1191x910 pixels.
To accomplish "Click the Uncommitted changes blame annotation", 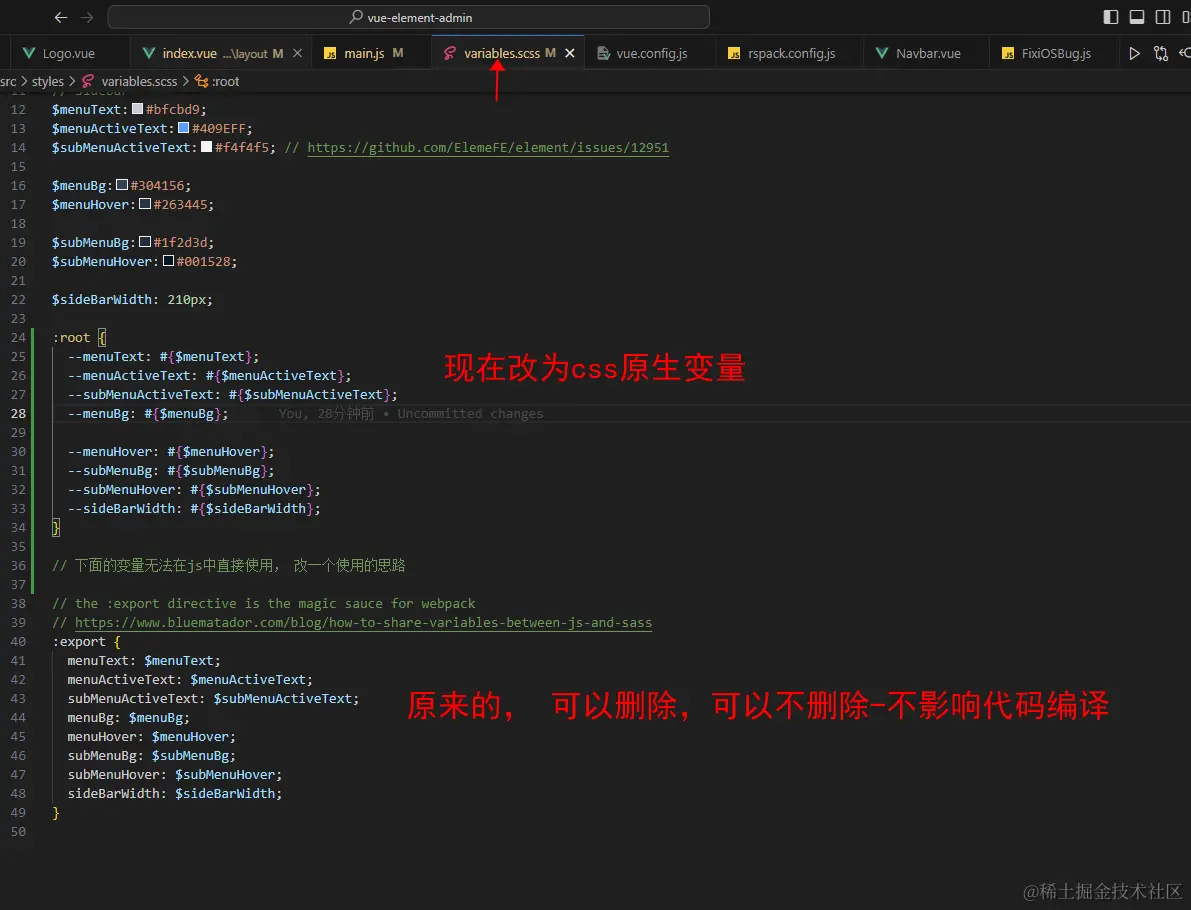I will click(410, 413).
